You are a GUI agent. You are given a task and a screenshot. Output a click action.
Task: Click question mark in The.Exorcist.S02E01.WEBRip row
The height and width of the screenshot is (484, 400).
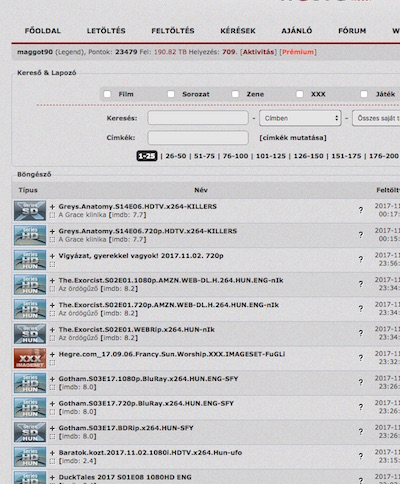click(x=361, y=333)
